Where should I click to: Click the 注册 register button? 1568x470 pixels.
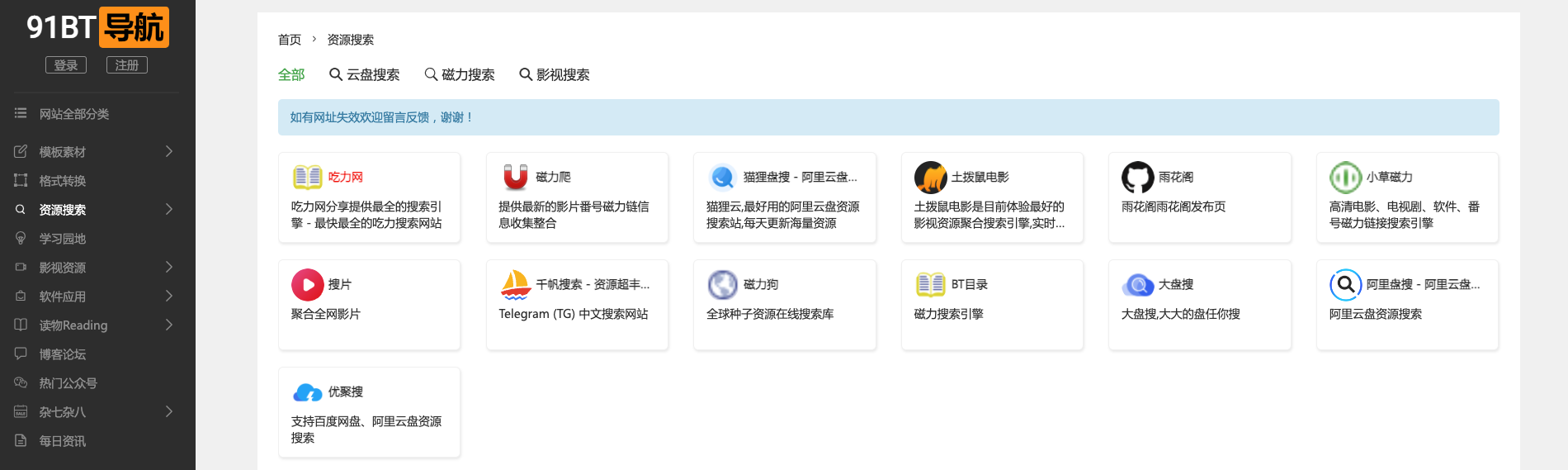(x=127, y=65)
